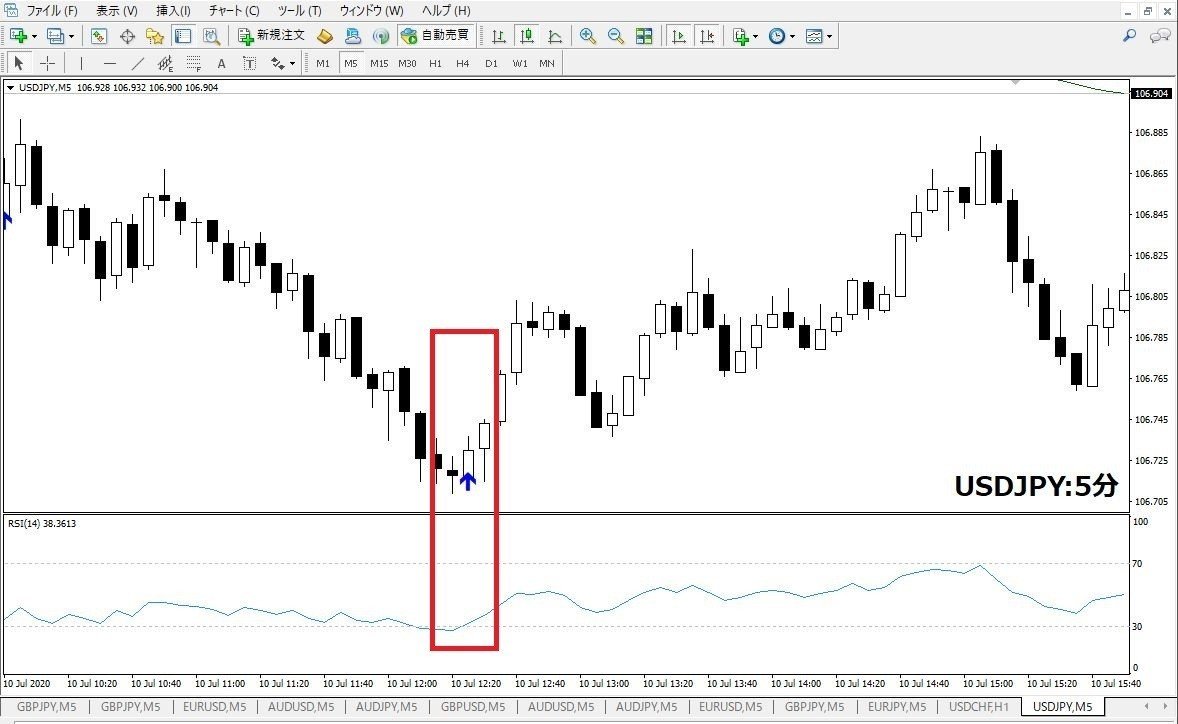1178x724 pixels.
Task: Click the RSI(14) 38.3613 indicator label
Action: pyautogui.click(x=42, y=523)
